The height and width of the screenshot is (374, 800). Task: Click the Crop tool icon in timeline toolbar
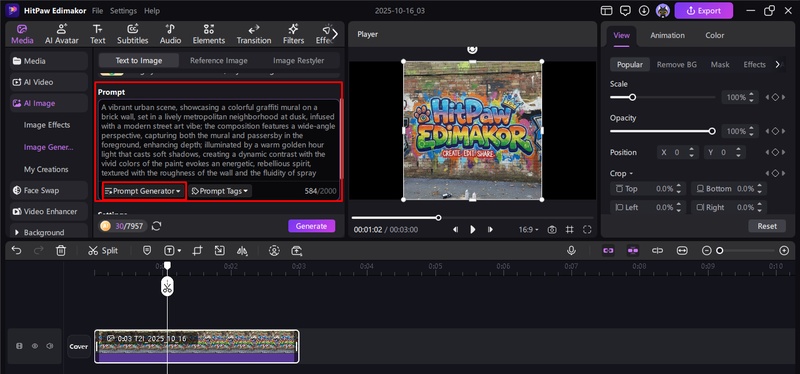197,251
